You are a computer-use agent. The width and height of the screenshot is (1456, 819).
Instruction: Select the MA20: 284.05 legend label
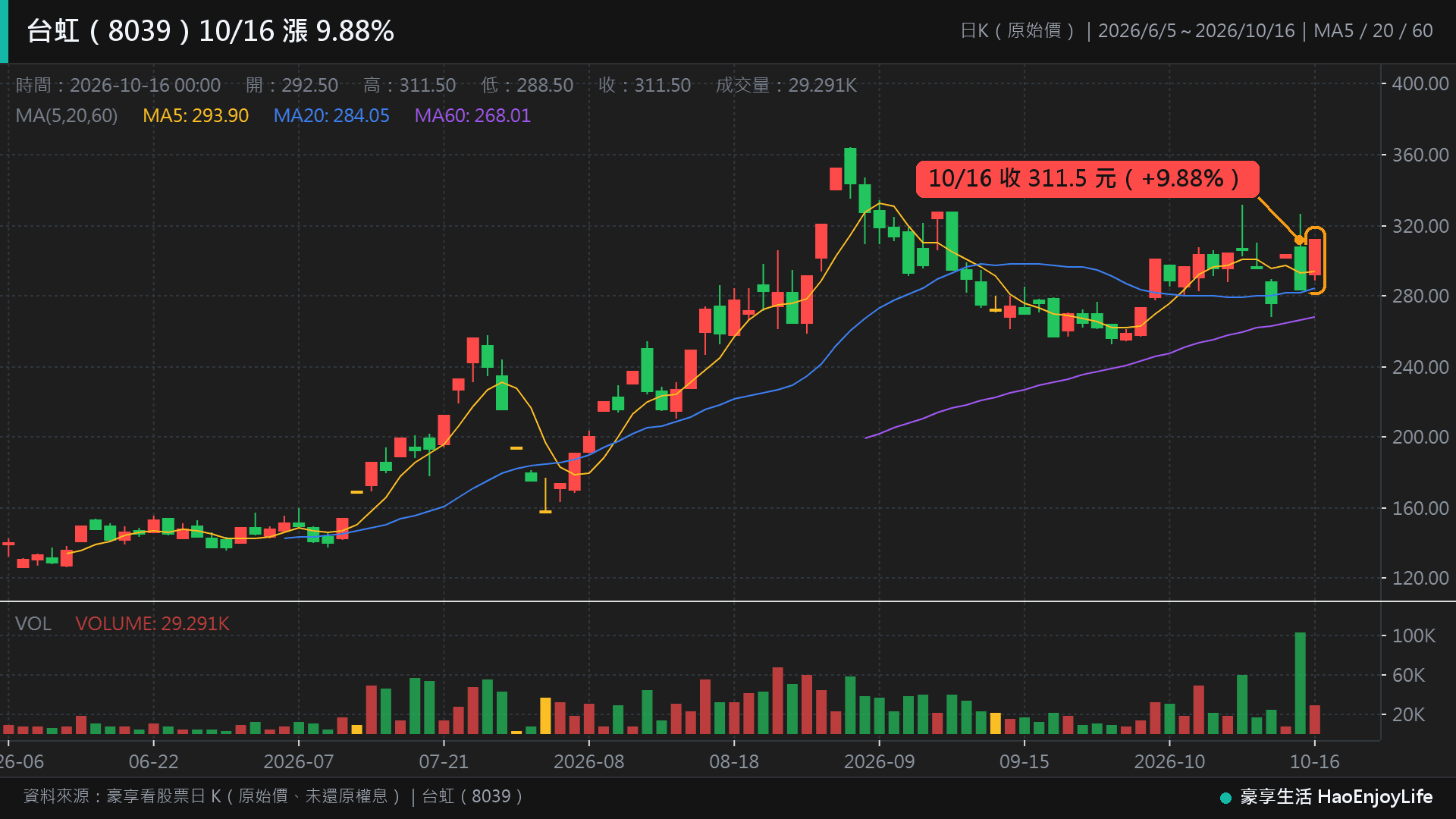331,116
